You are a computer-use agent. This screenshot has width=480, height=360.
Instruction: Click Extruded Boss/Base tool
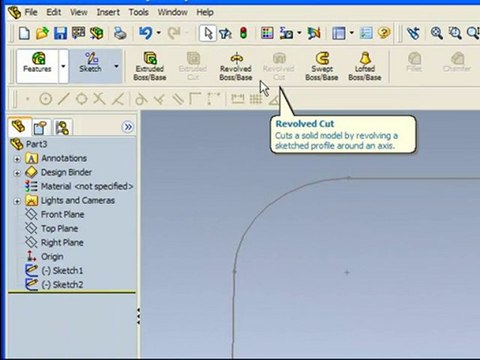(150, 66)
